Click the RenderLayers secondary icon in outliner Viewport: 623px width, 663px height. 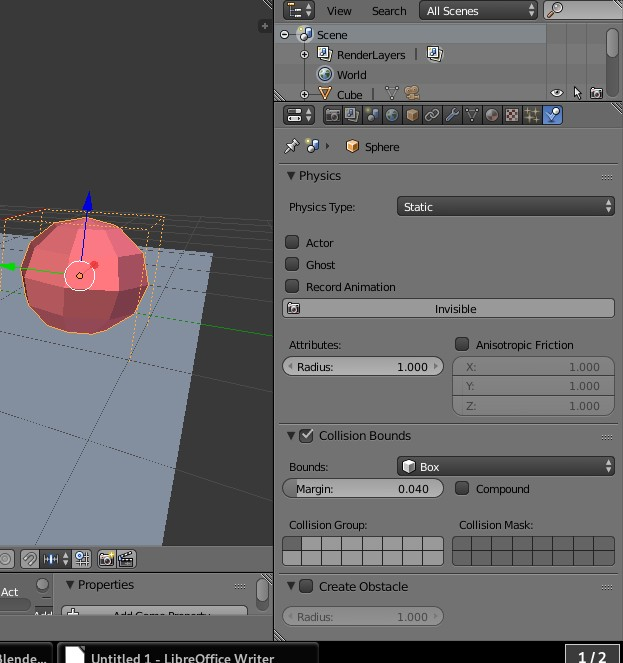point(434,54)
